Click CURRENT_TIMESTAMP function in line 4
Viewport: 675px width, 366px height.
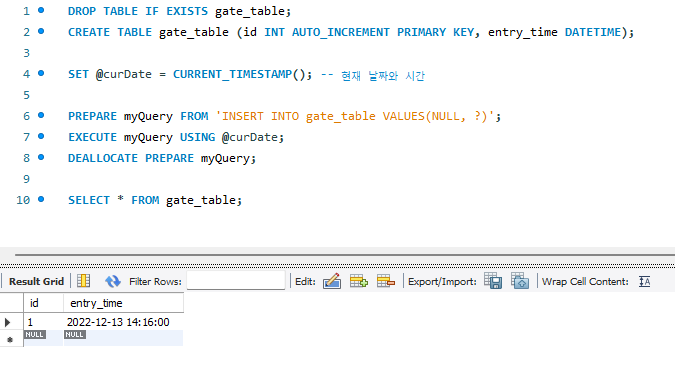click(x=232, y=74)
